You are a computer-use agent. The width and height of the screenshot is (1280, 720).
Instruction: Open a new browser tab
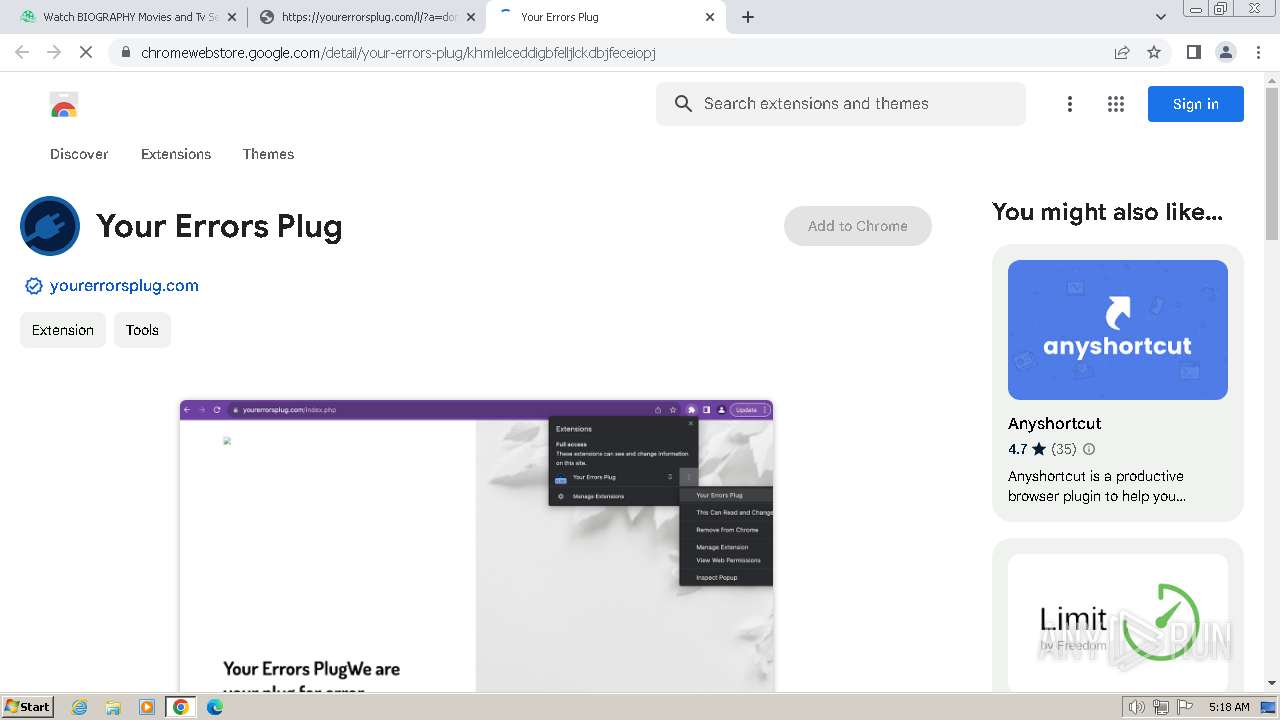[748, 17]
